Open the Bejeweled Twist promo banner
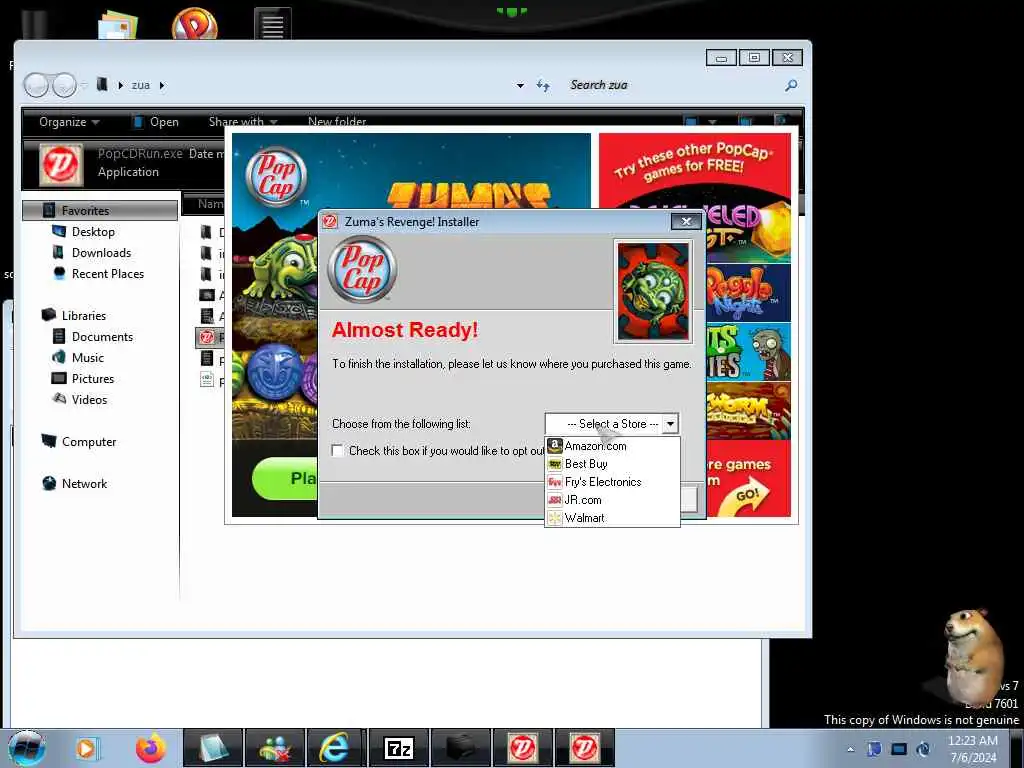Screen dimensions: 1024x768 (749, 232)
